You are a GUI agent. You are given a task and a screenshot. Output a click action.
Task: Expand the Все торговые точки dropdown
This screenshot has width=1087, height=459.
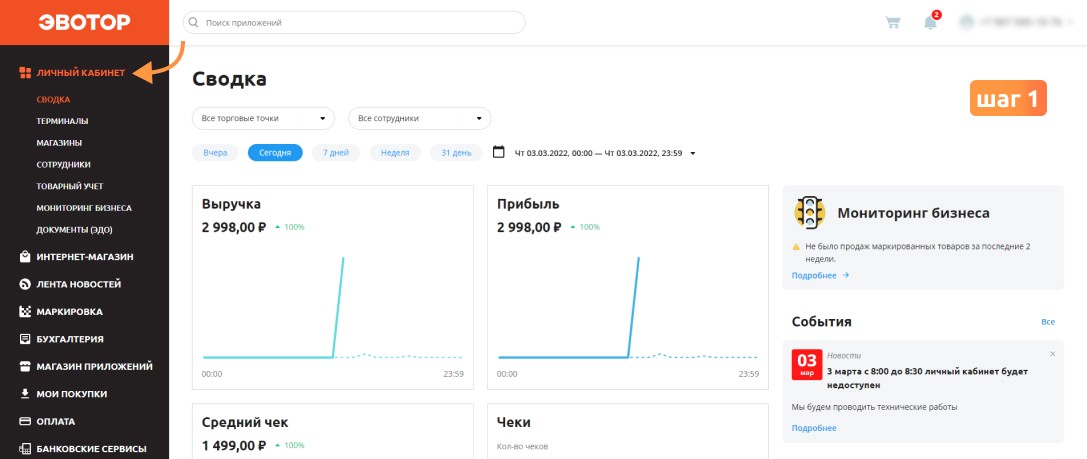tap(263, 119)
